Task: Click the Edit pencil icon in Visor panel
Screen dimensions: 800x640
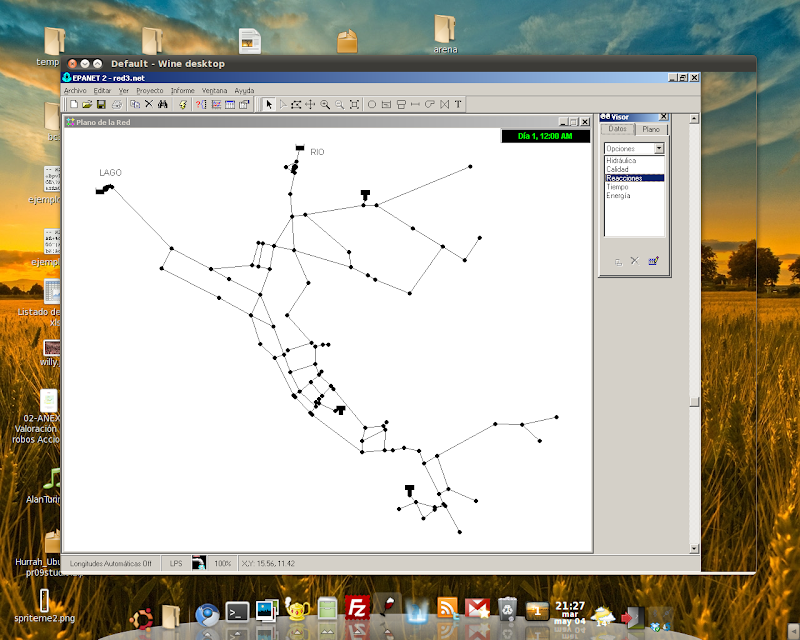Action: coord(654,261)
